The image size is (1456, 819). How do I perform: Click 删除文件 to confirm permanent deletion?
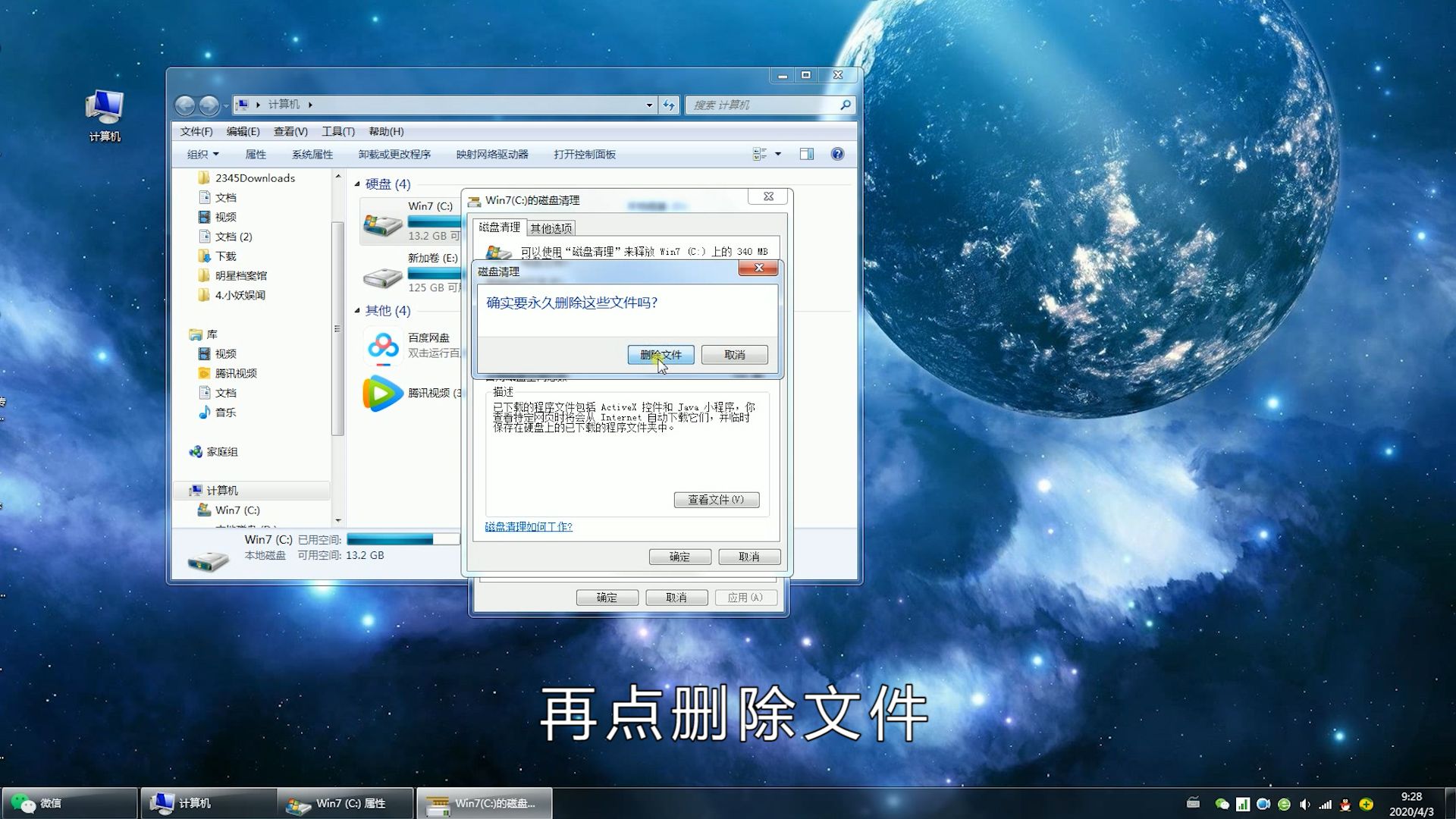(661, 355)
